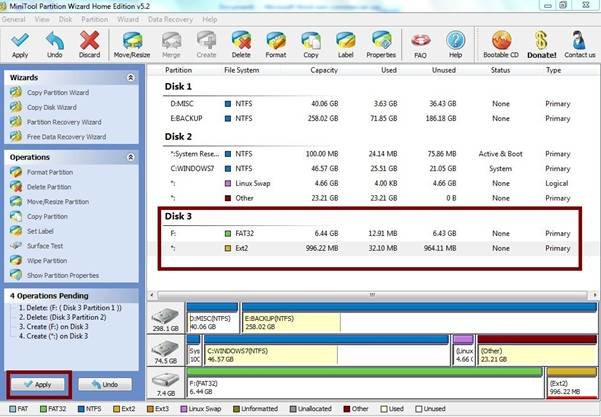Click the Copy toolbar icon
The height and width of the screenshot is (417, 601).
point(311,45)
